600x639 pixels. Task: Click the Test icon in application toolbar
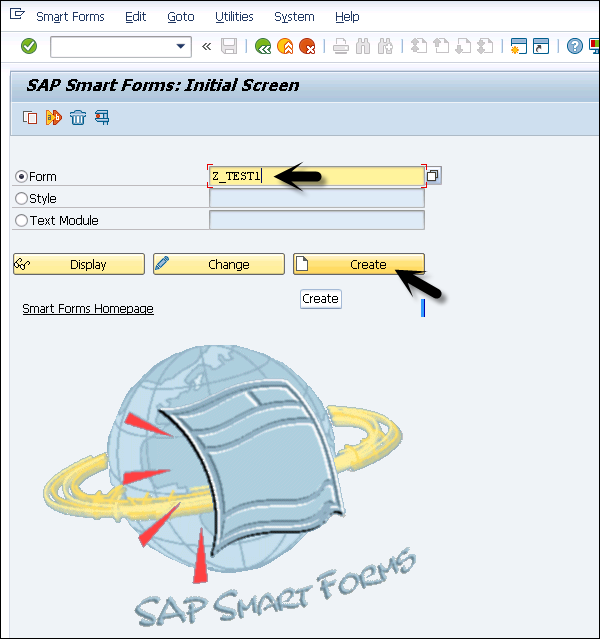click(102, 118)
